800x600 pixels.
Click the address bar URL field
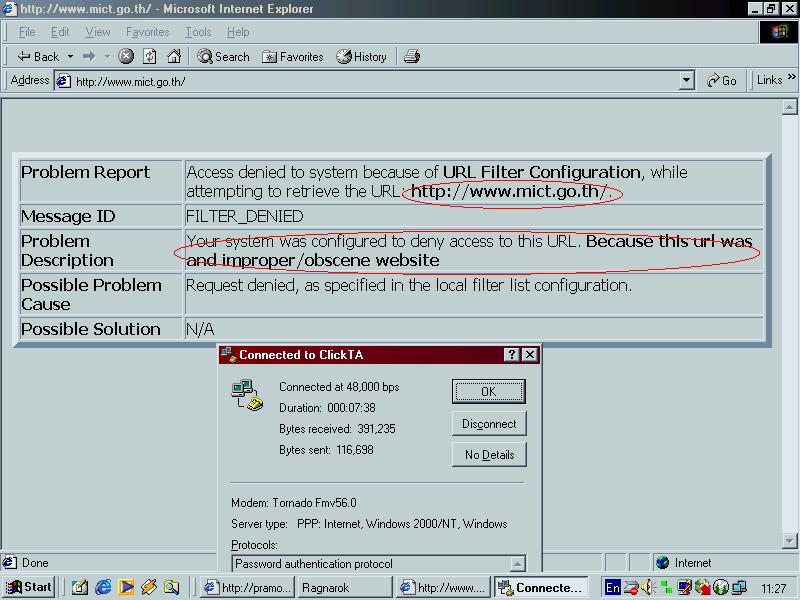(375, 81)
